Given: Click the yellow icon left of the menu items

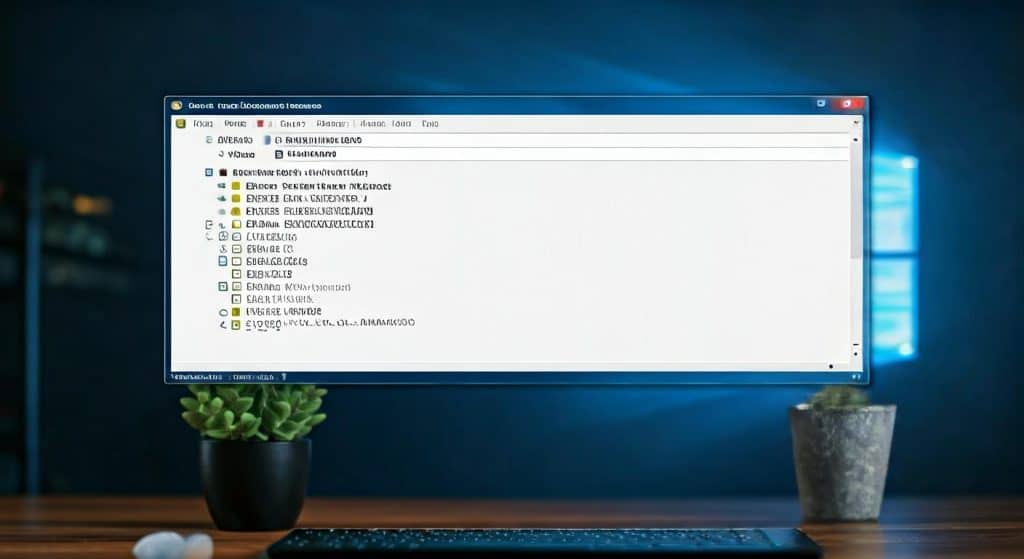Looking at the screenshot, I should [x=181, y=124].
